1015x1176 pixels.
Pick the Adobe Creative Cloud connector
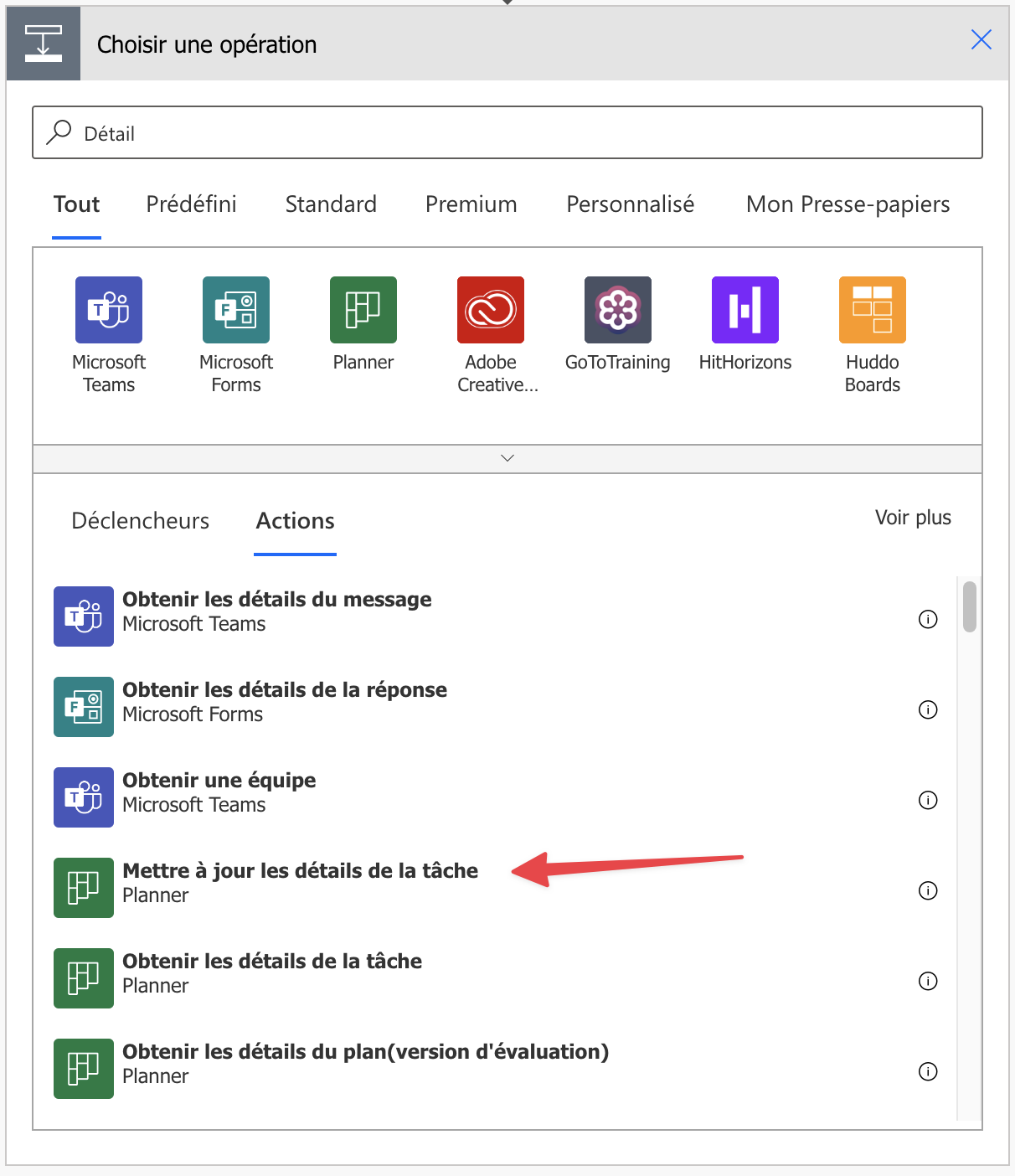tap(491, 310)
